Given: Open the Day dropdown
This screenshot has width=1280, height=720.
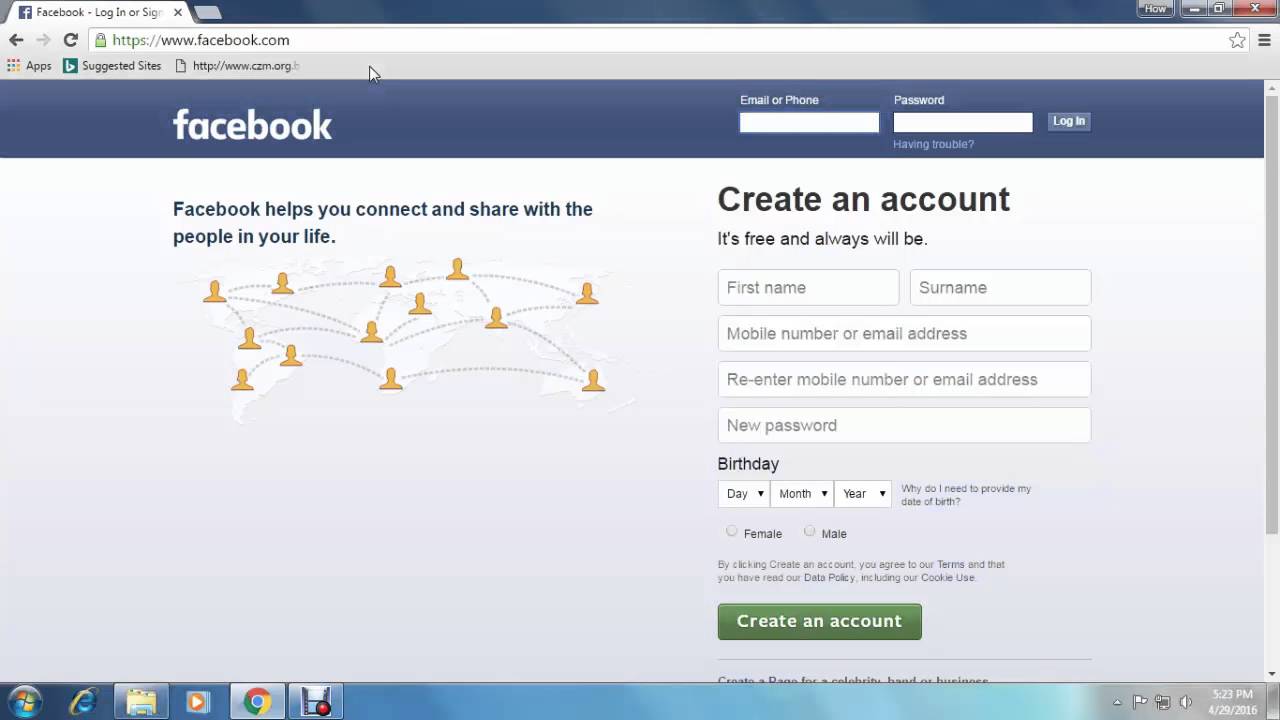Looking at the screenshot, I should pyautogui.click(x=744, y=493).
